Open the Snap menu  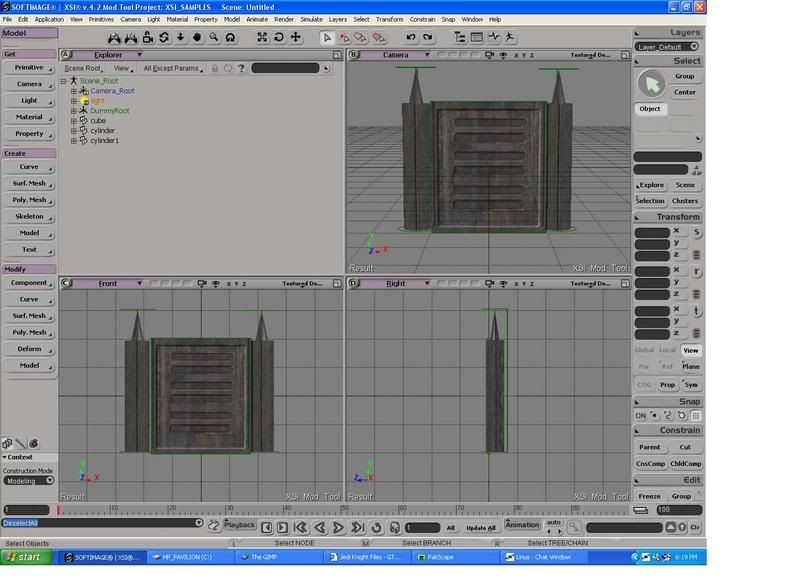click(448, 19)
